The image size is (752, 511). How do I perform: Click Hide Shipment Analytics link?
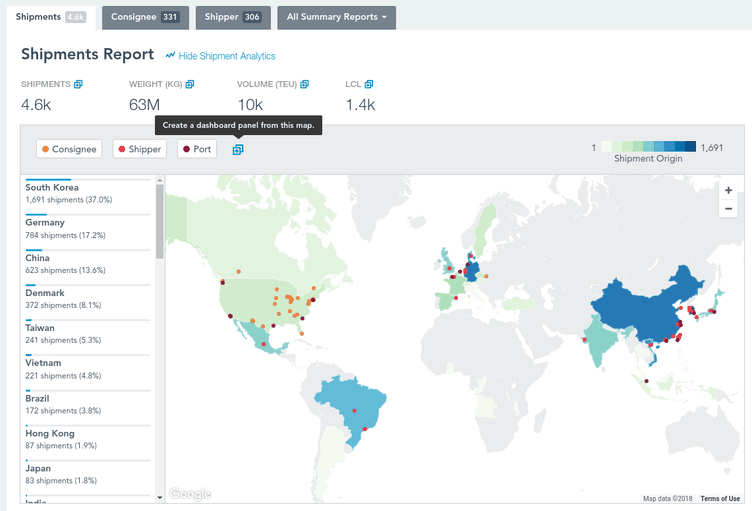[x=227, y=56]
